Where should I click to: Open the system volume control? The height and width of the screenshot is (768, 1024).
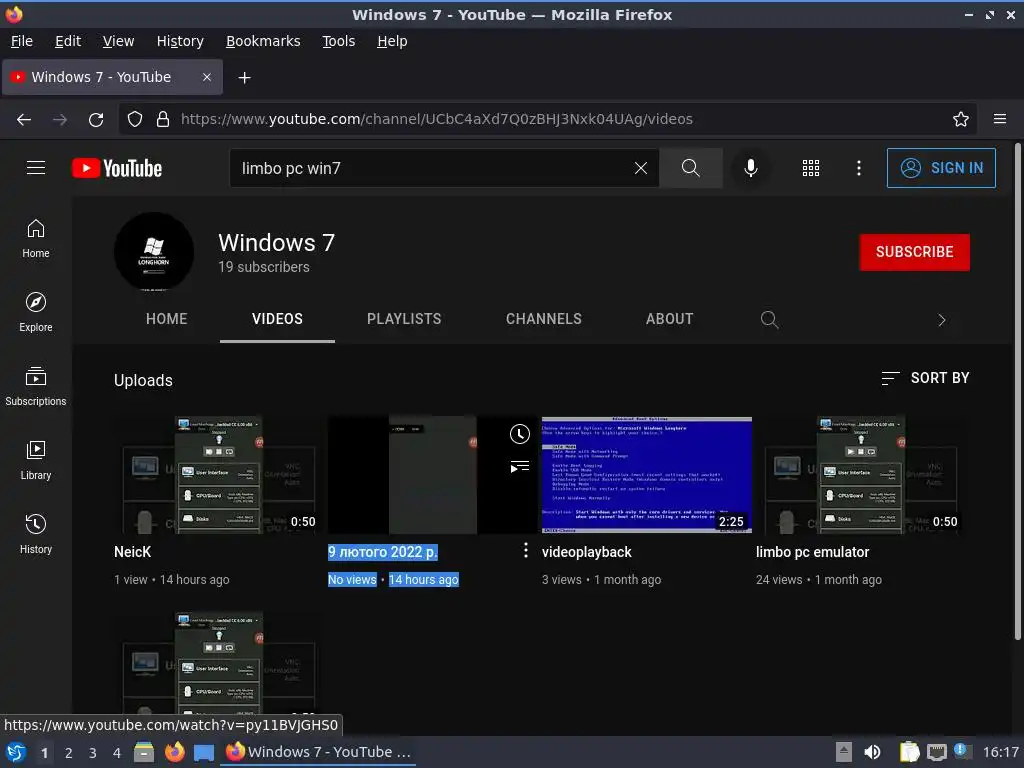[x=872, y=752]
